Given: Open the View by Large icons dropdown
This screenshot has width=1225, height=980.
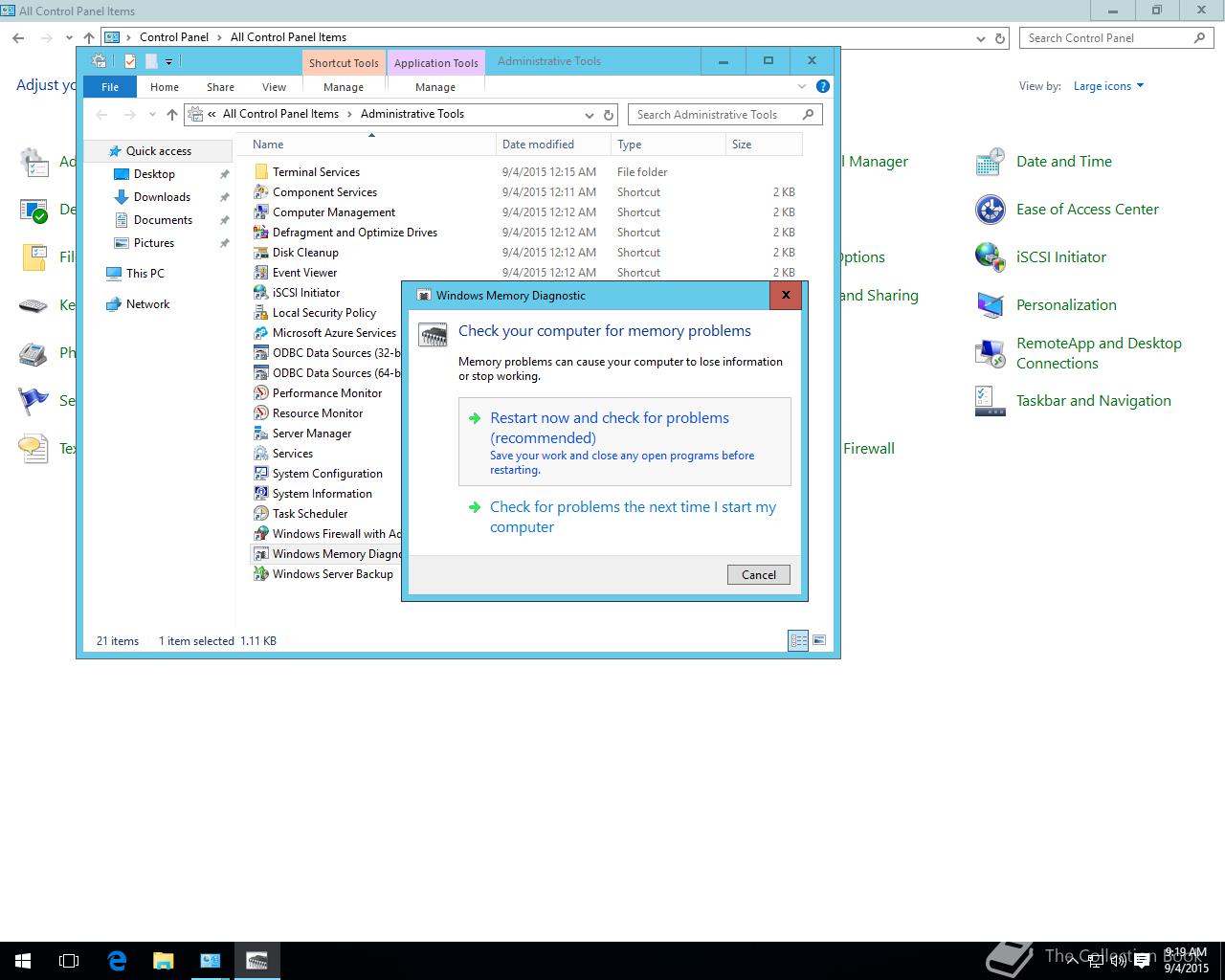Looking at the screenshot, I should (1108, 86).
